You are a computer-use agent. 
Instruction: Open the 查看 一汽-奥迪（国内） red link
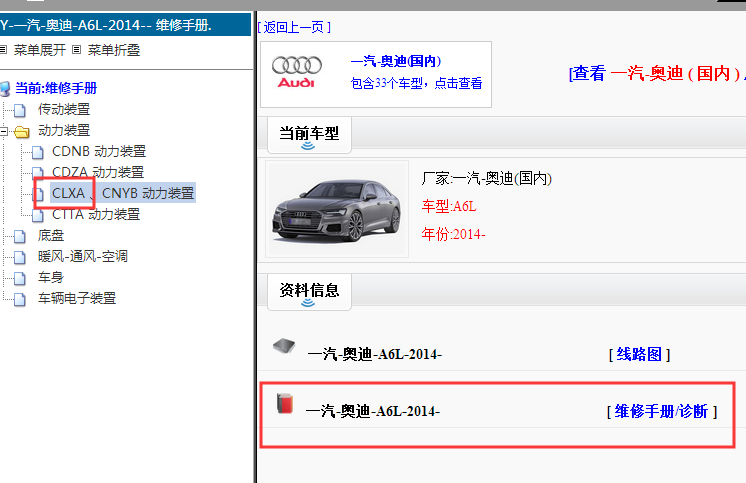point(657,73)
